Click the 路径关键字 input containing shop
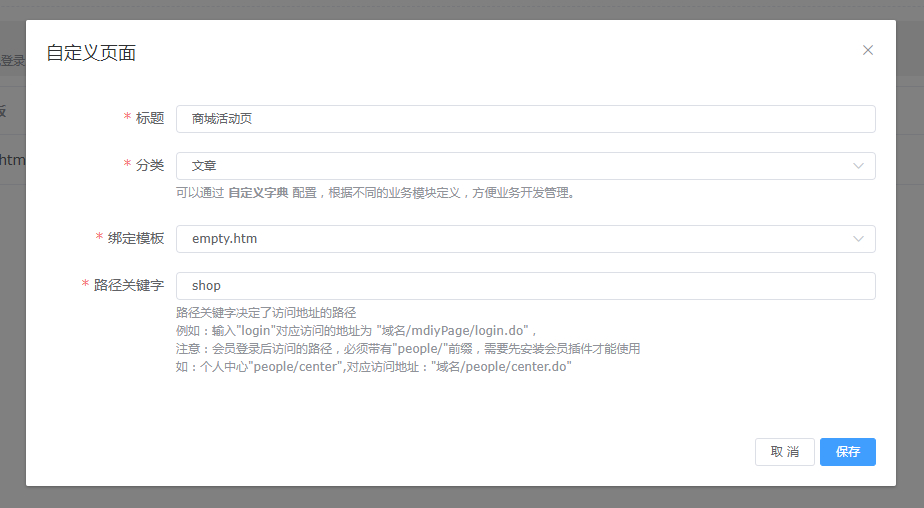Viewport: 924px width, 508px height. [525, 286]
